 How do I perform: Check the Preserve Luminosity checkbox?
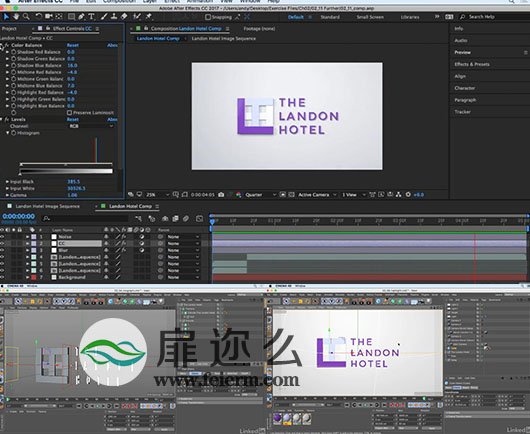pos(69,113)
